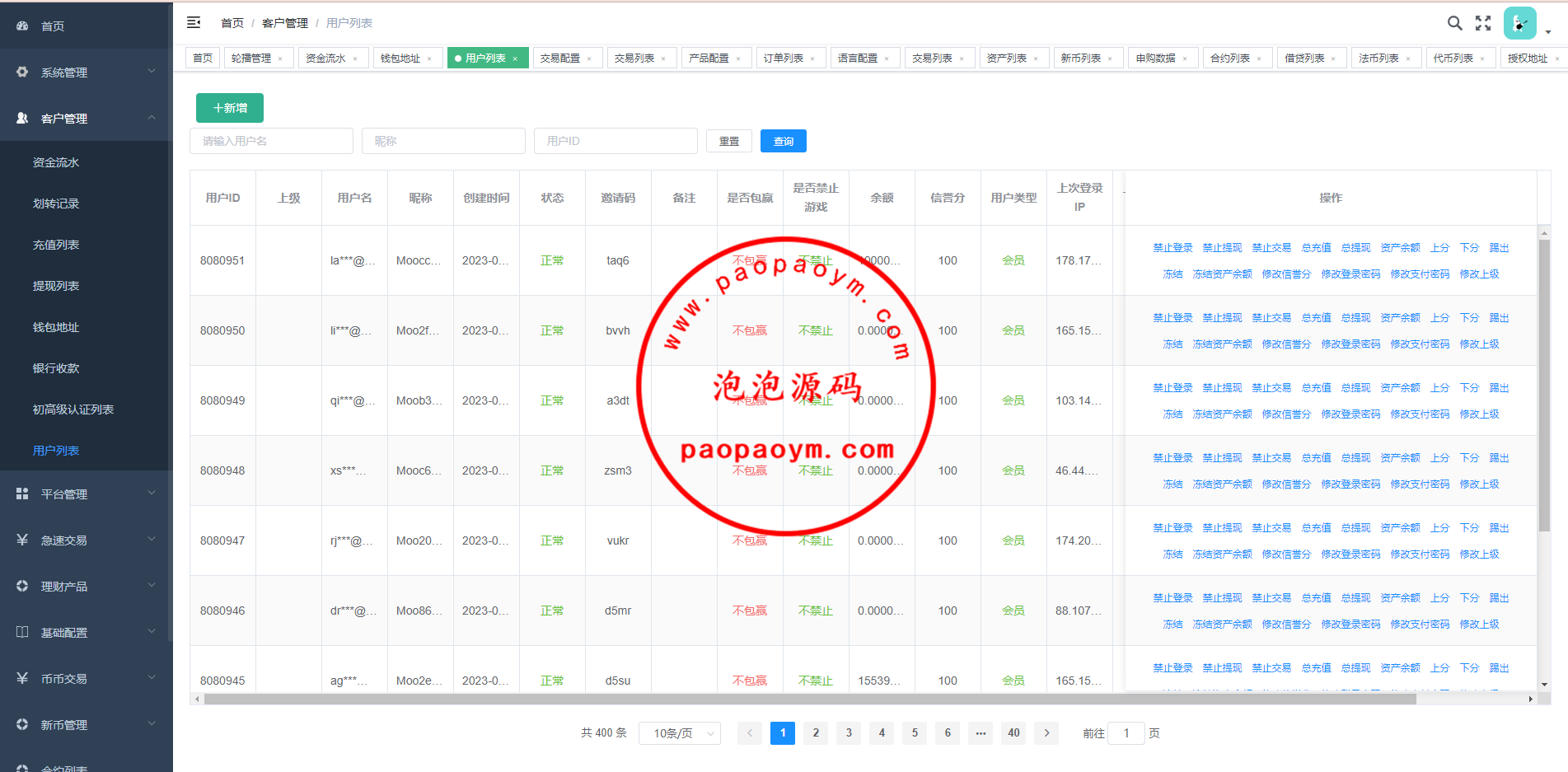This screenshot has height=772, width=1568.
Task: Click 修改登录密码 for user 8080950
Action: coord(1350,344)
